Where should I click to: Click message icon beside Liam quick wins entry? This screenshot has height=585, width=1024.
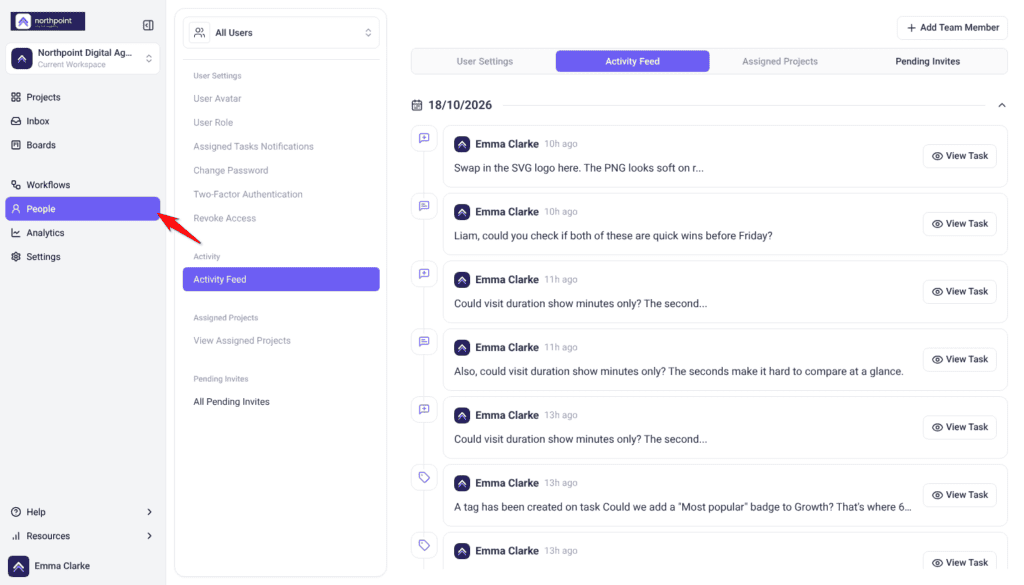pos(424,206)
